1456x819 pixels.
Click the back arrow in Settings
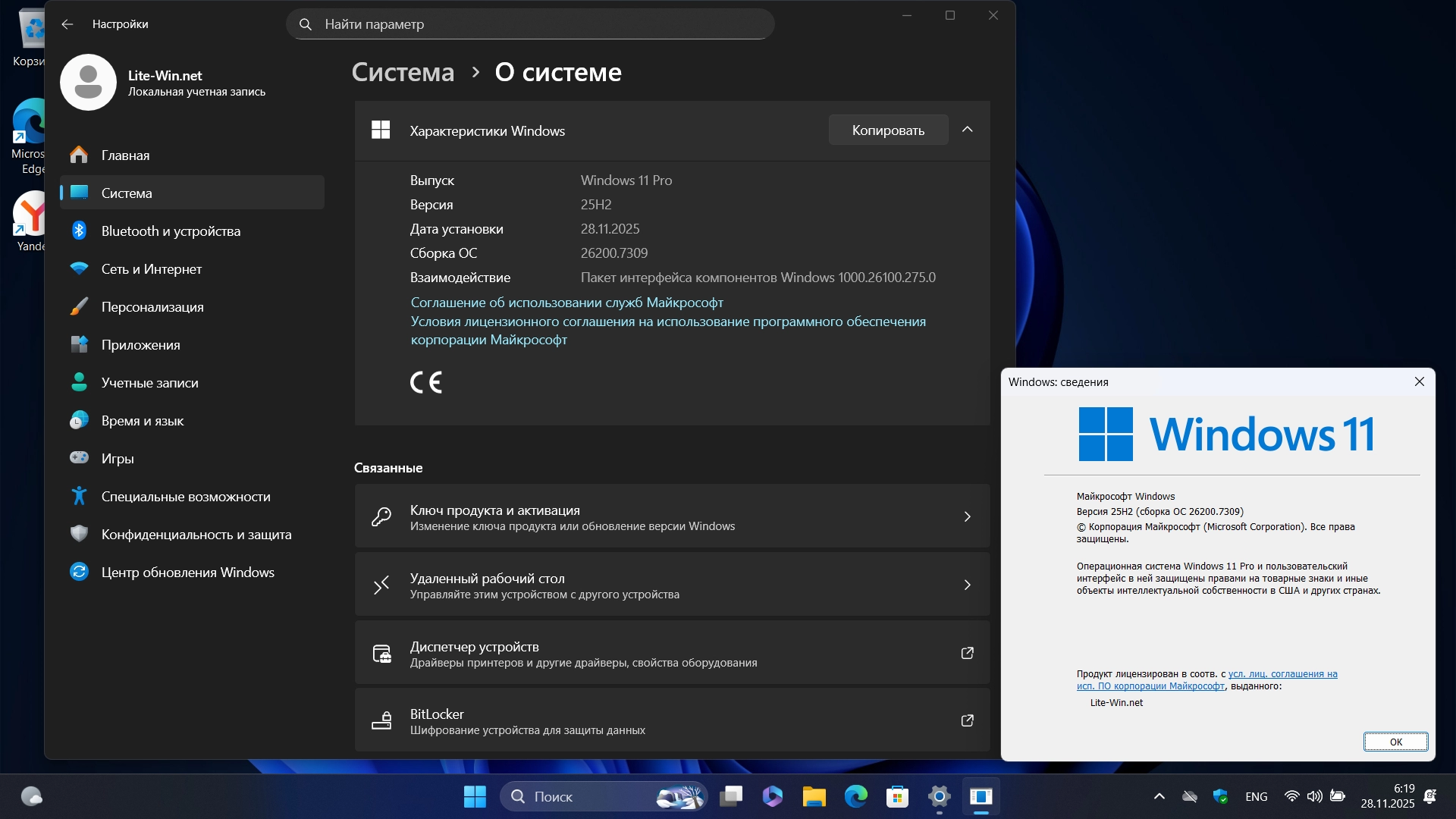tap(67, 24)
